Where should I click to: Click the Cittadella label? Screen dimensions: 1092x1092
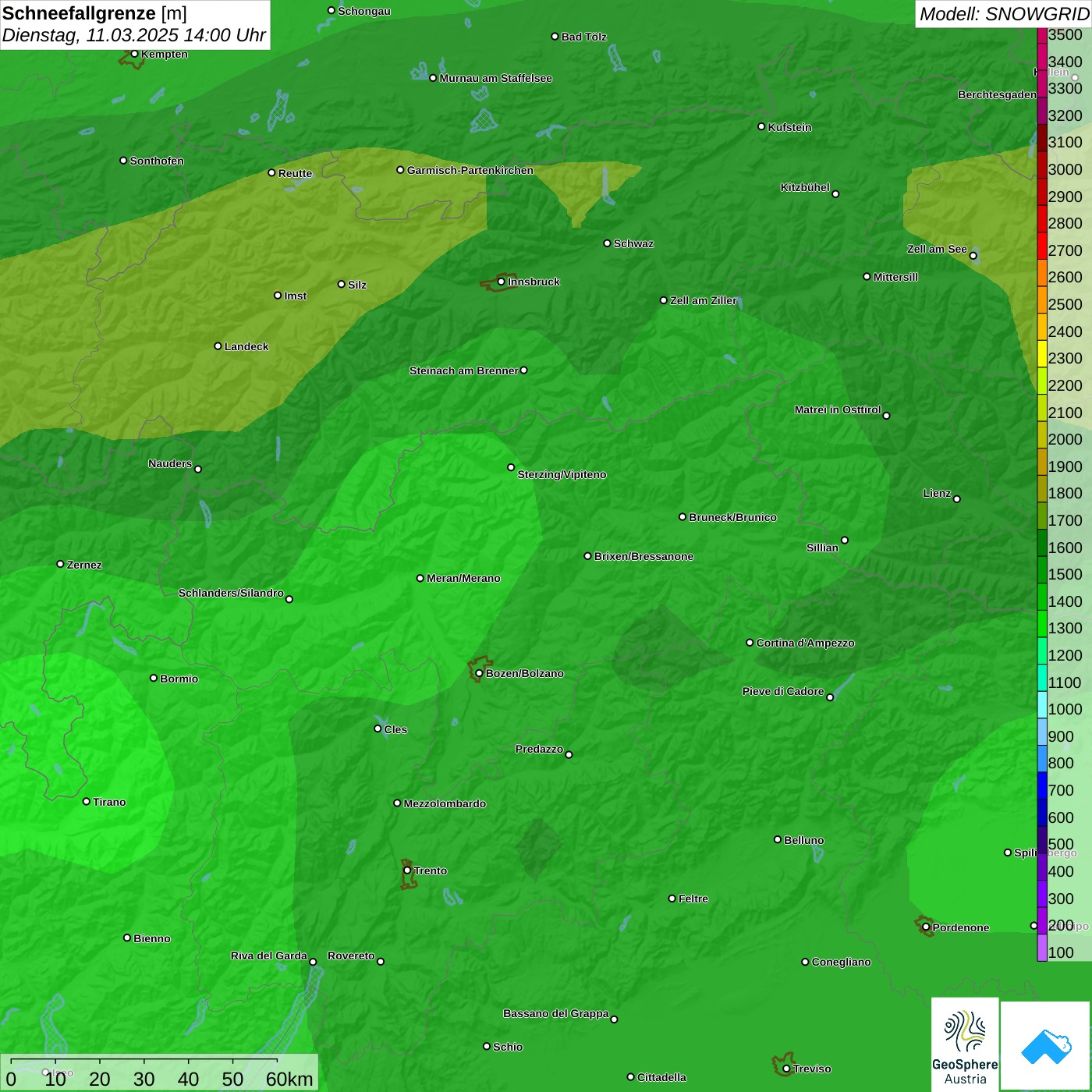[x=661, y=1077]
